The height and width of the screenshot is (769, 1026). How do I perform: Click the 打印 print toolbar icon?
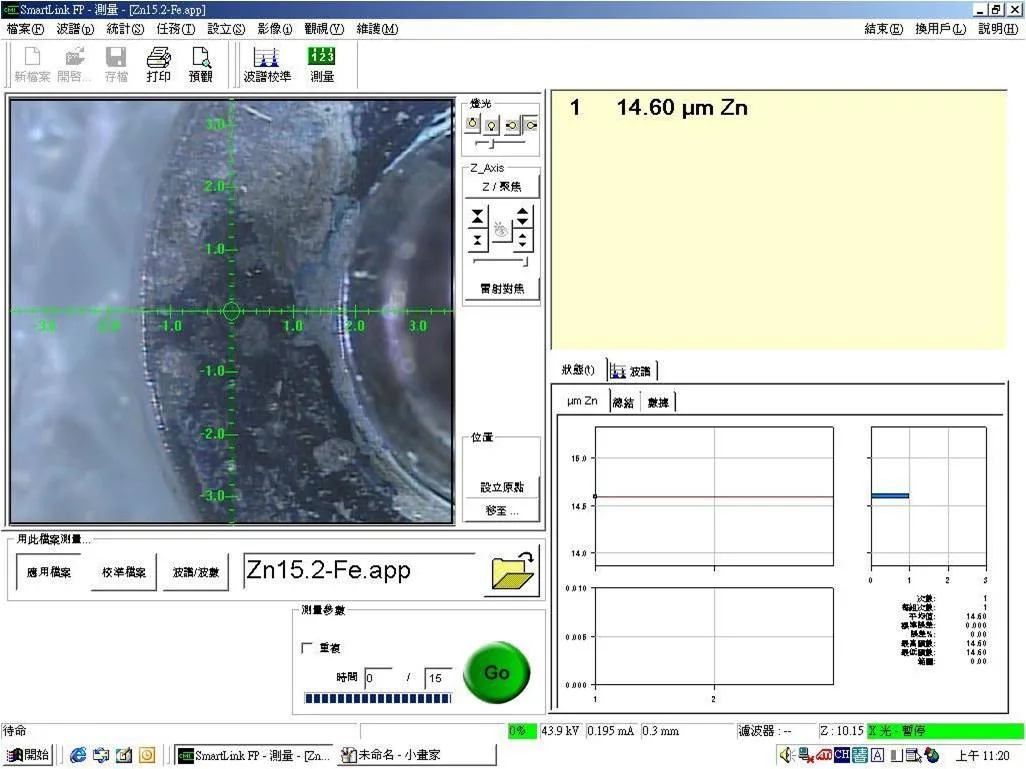[x=158, y=64]
